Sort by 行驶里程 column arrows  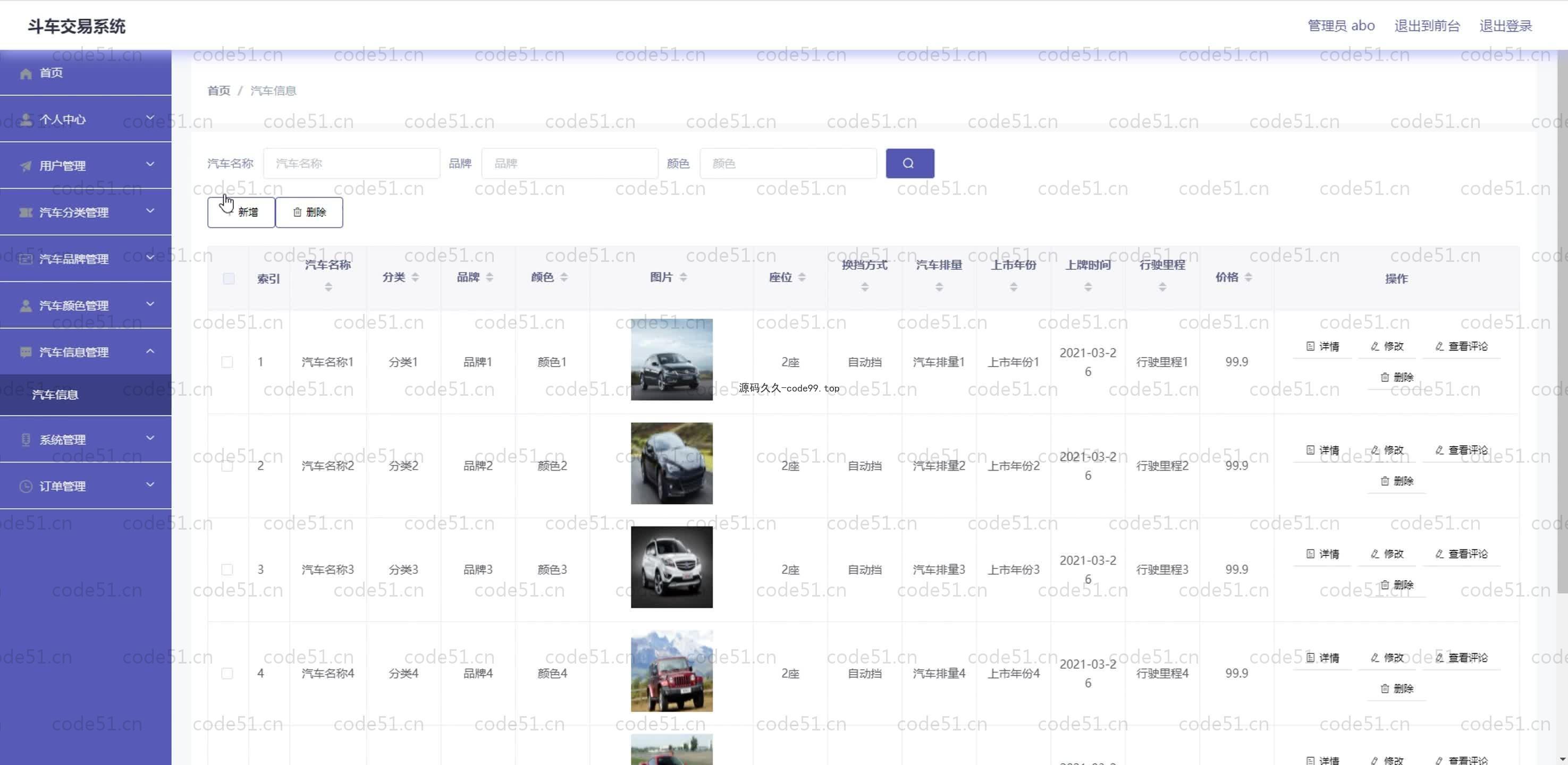(1162, 287)
